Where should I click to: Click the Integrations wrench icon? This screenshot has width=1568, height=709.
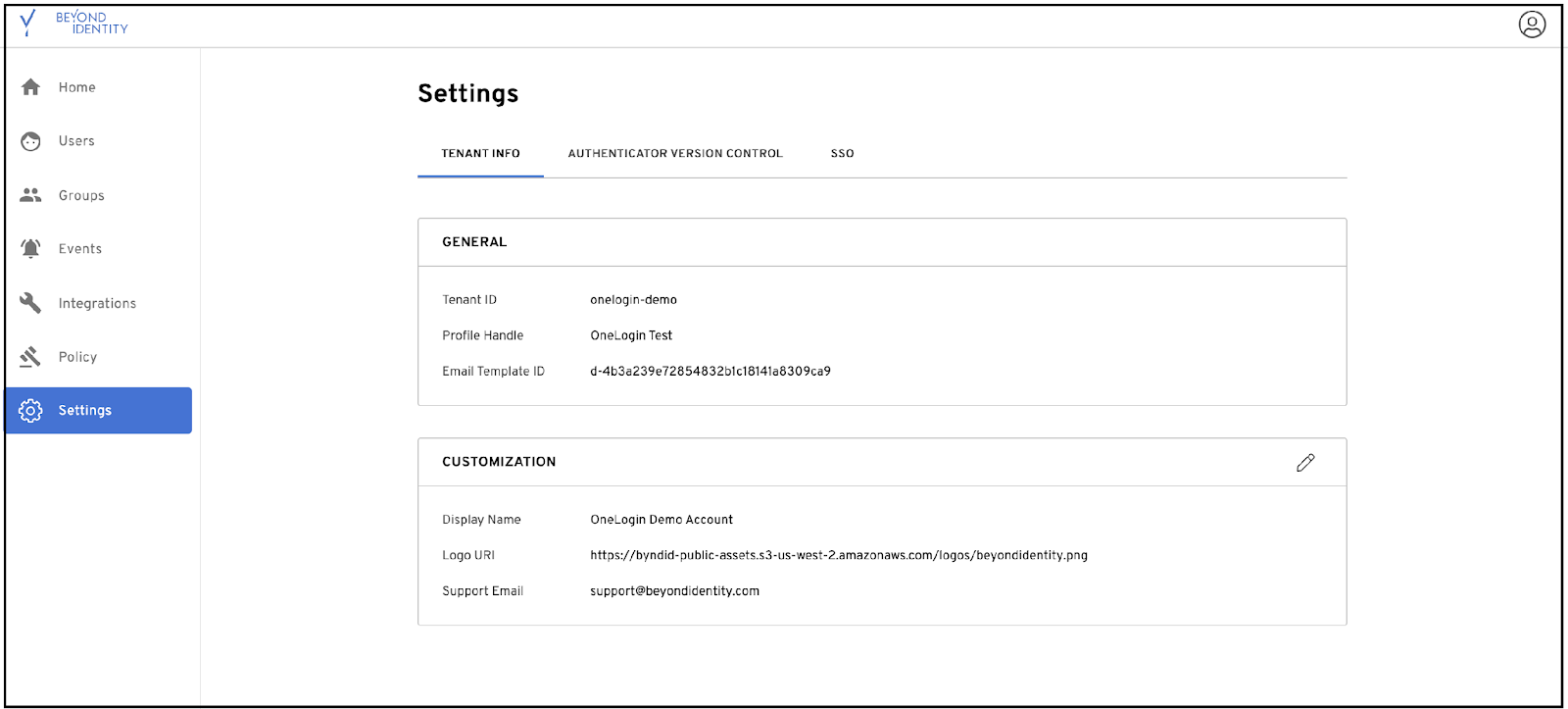(30, 303)
